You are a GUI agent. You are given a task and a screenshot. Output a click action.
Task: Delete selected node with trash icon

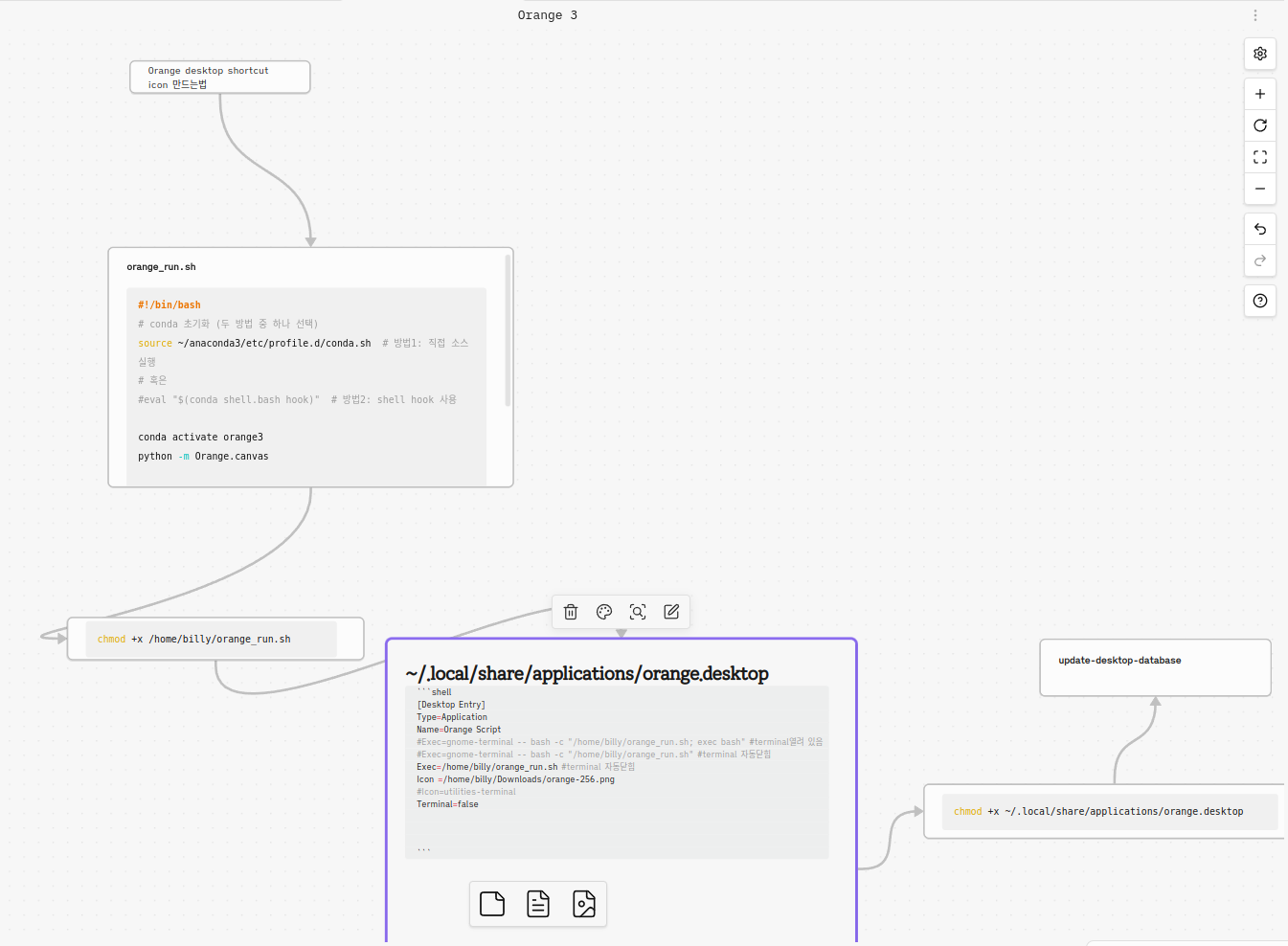click(x=571, y=612)
